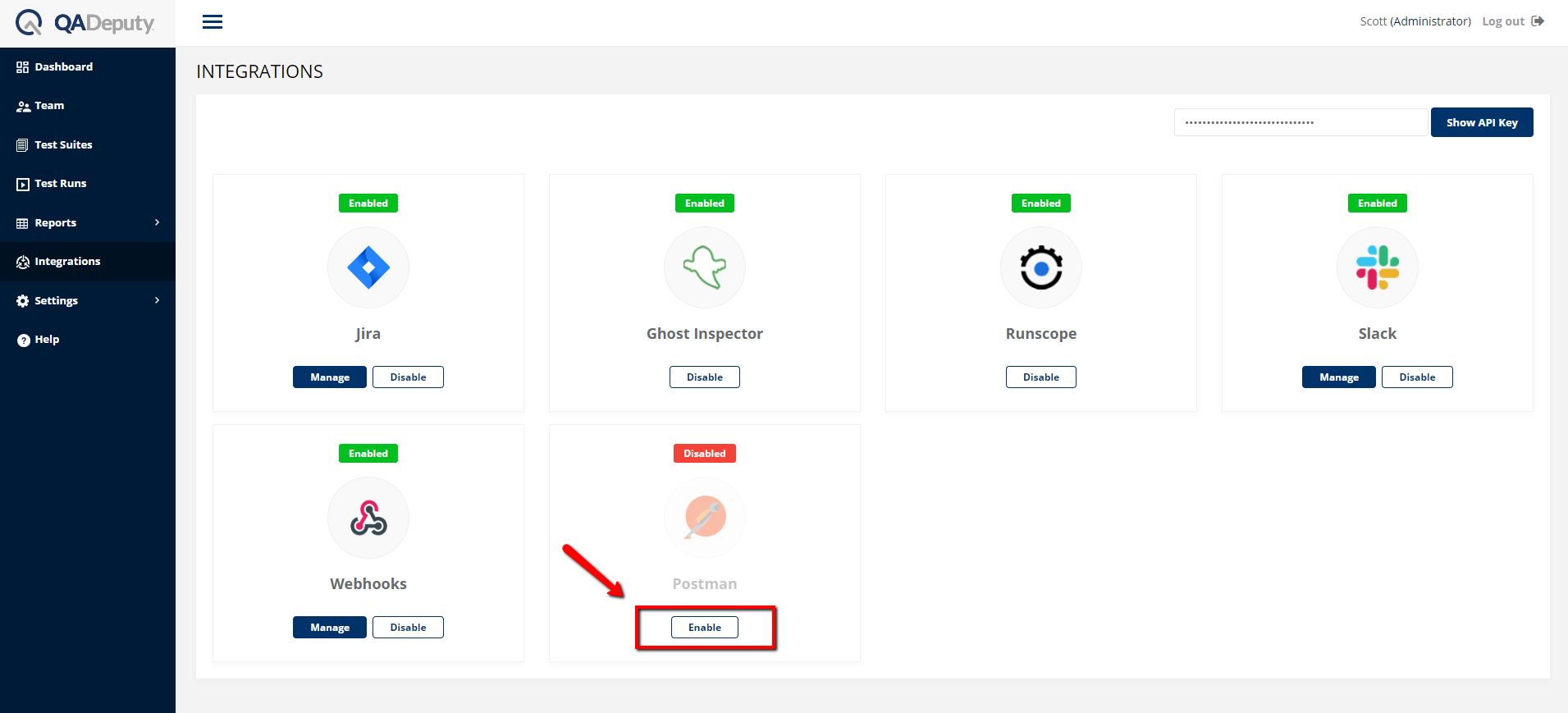1568x713 pixels.
Task: Click the QADeputy logo
Action: pyautogui.click(x=85, y=22)
